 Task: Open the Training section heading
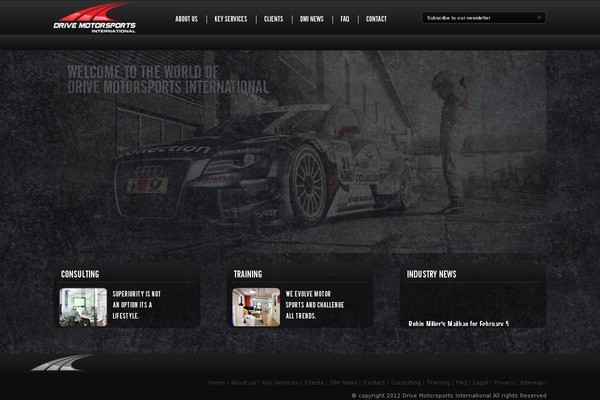click(x=248, y=274)
